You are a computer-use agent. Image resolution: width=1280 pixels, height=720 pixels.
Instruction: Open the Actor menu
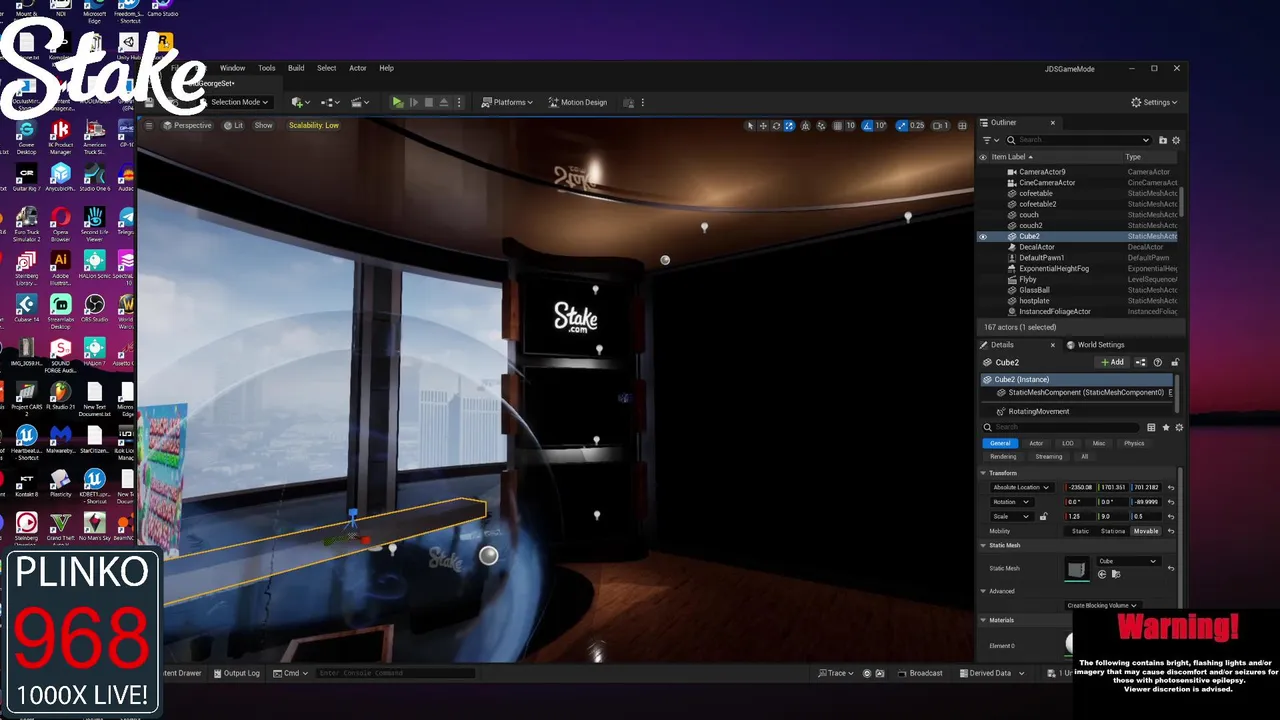click(357, 68)
